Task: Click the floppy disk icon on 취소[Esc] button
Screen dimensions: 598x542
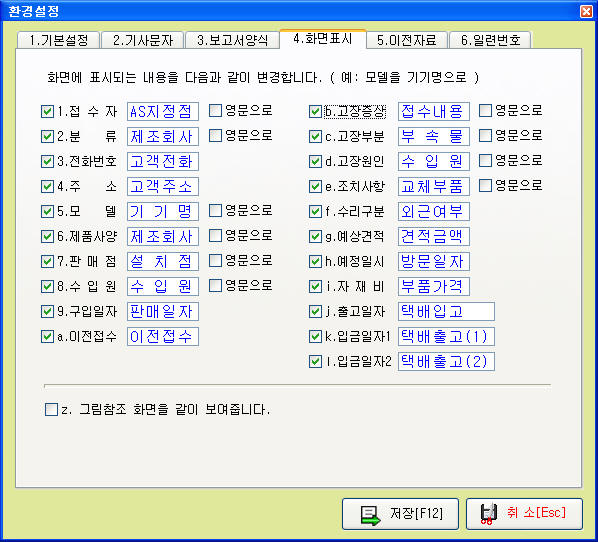Action: (x=489, y=514)
